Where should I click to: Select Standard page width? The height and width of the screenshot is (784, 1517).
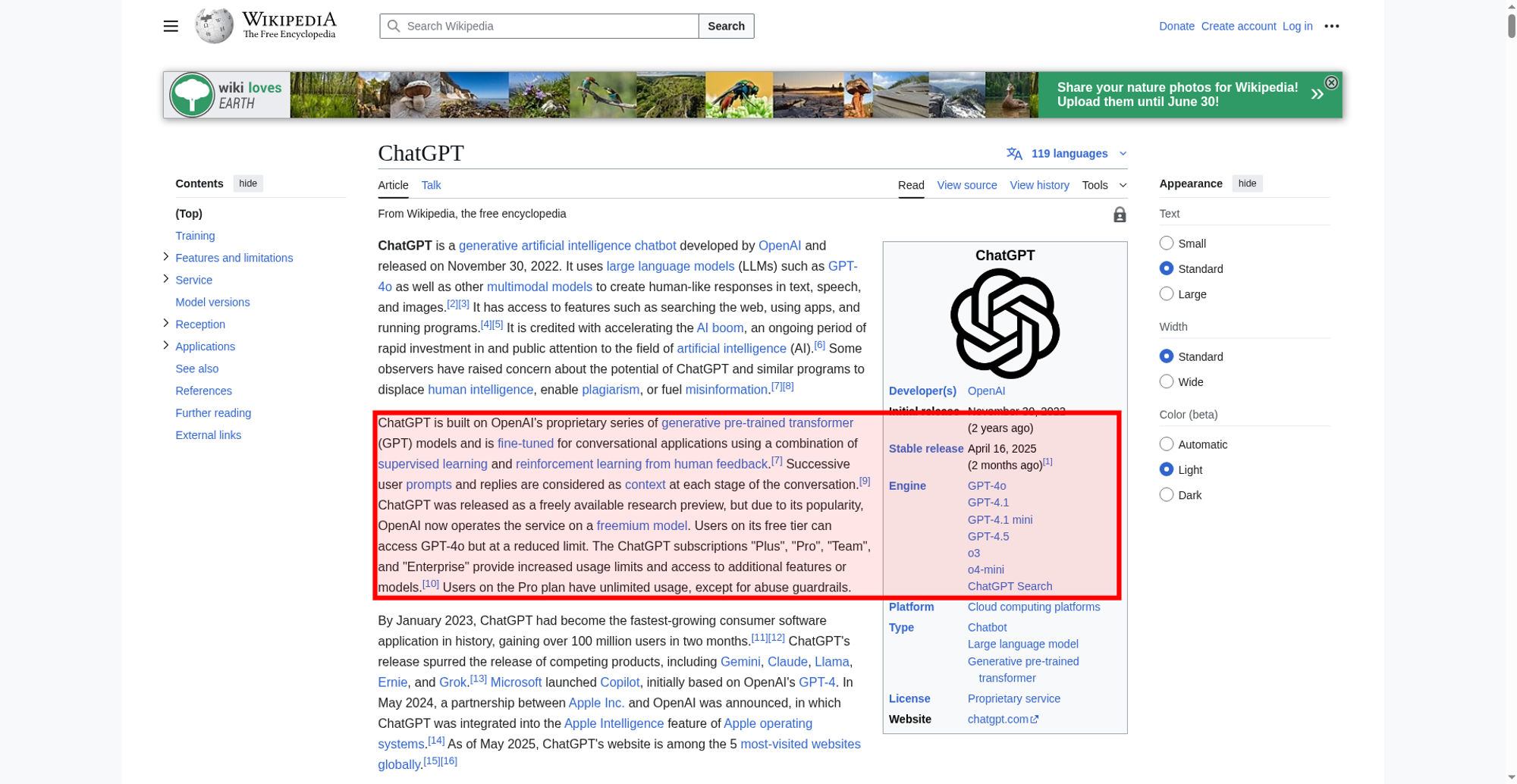pos(1167,356)
